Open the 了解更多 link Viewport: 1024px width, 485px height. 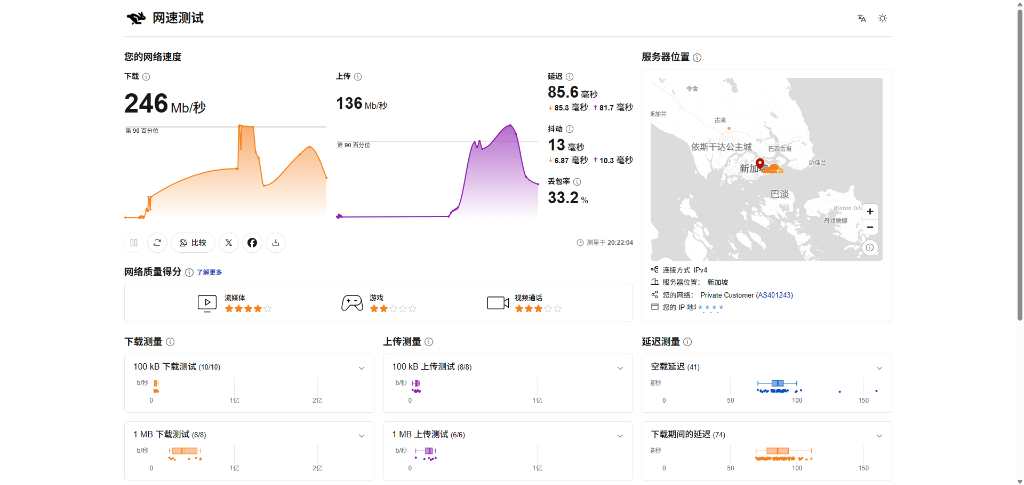pos(210,272)
